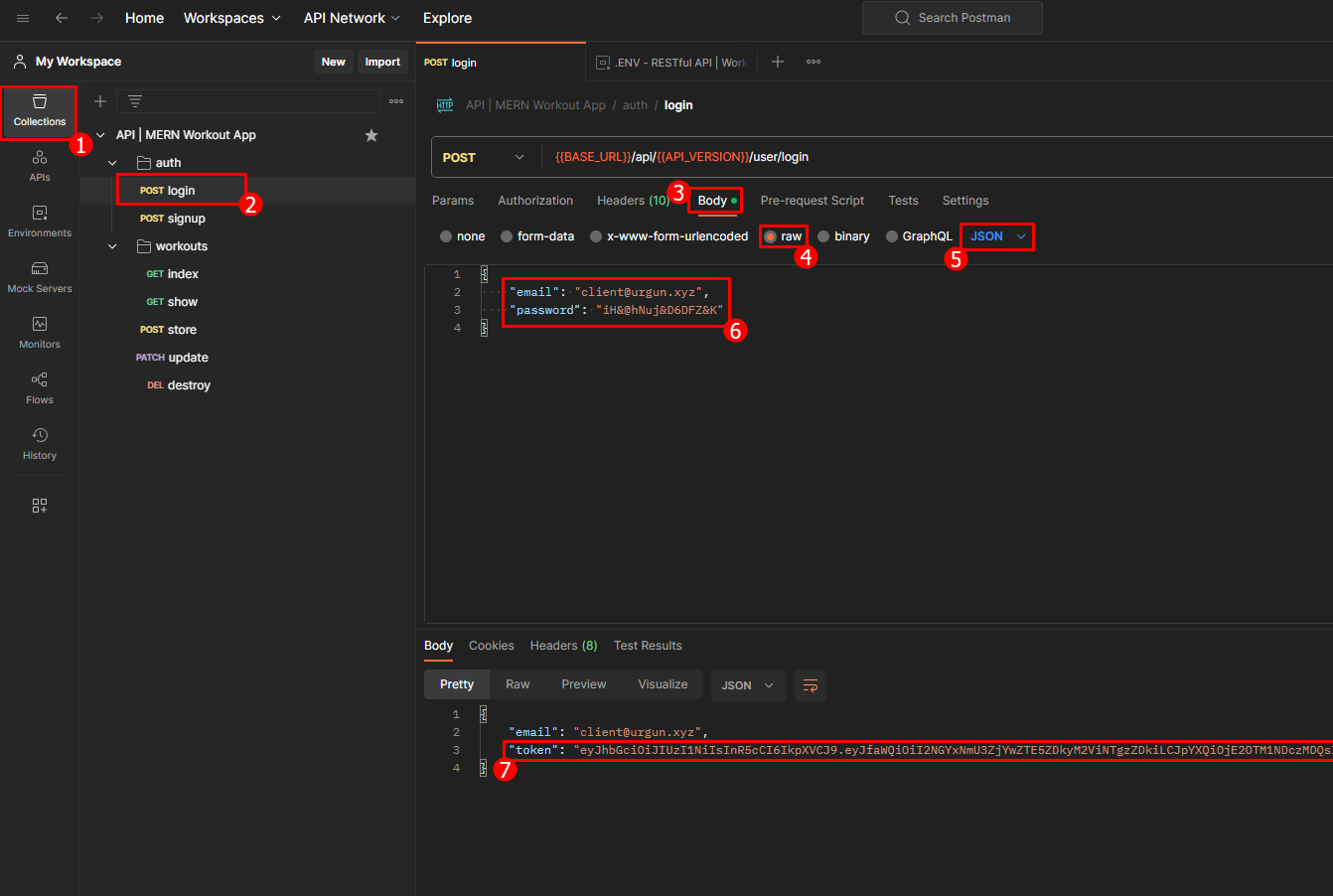
Task: Click the collection search filter field
Action: pos(248,101)
